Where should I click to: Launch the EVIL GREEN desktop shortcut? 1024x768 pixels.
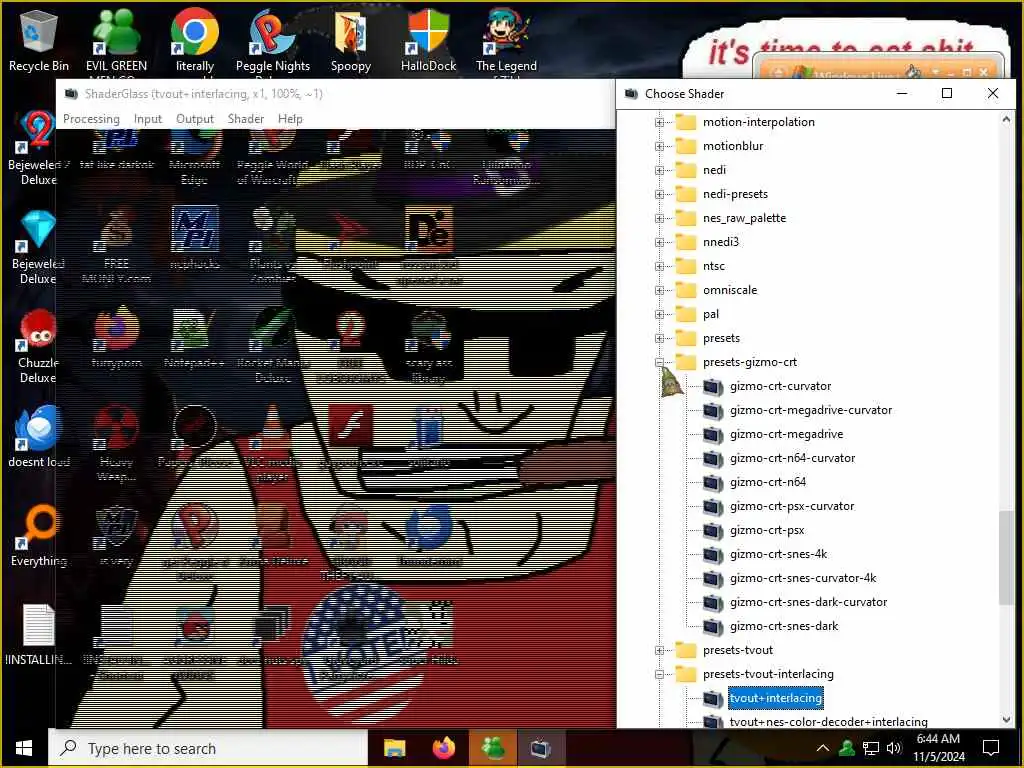116,40
